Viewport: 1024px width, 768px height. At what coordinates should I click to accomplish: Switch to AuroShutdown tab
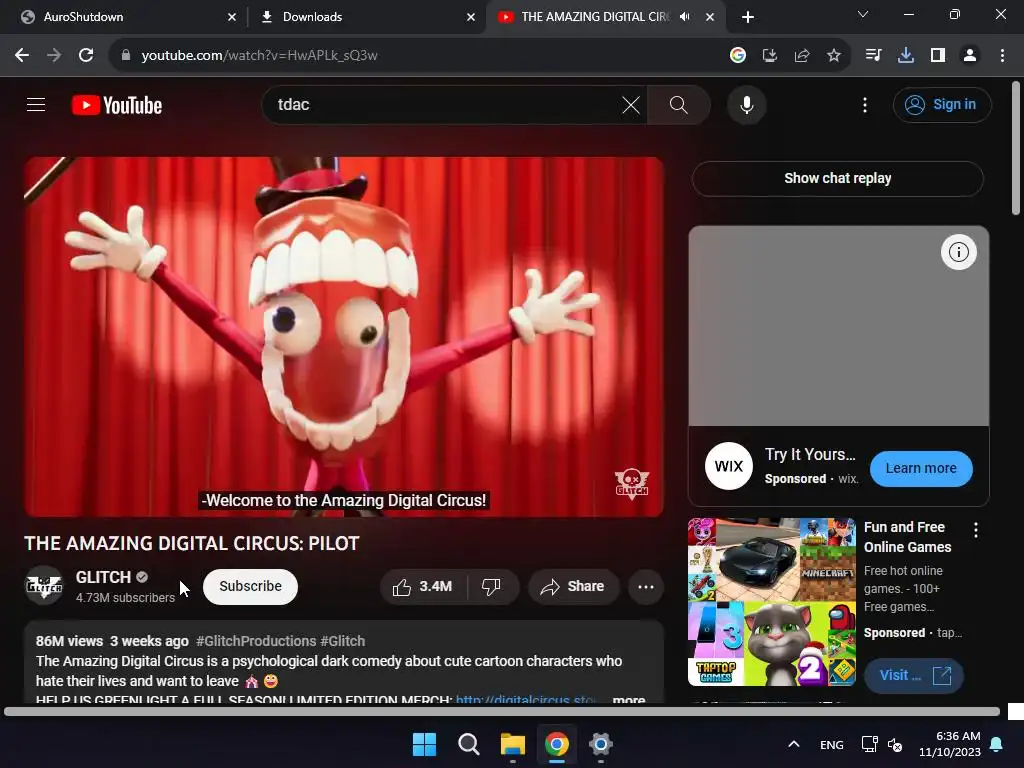(x=122, y=17)
